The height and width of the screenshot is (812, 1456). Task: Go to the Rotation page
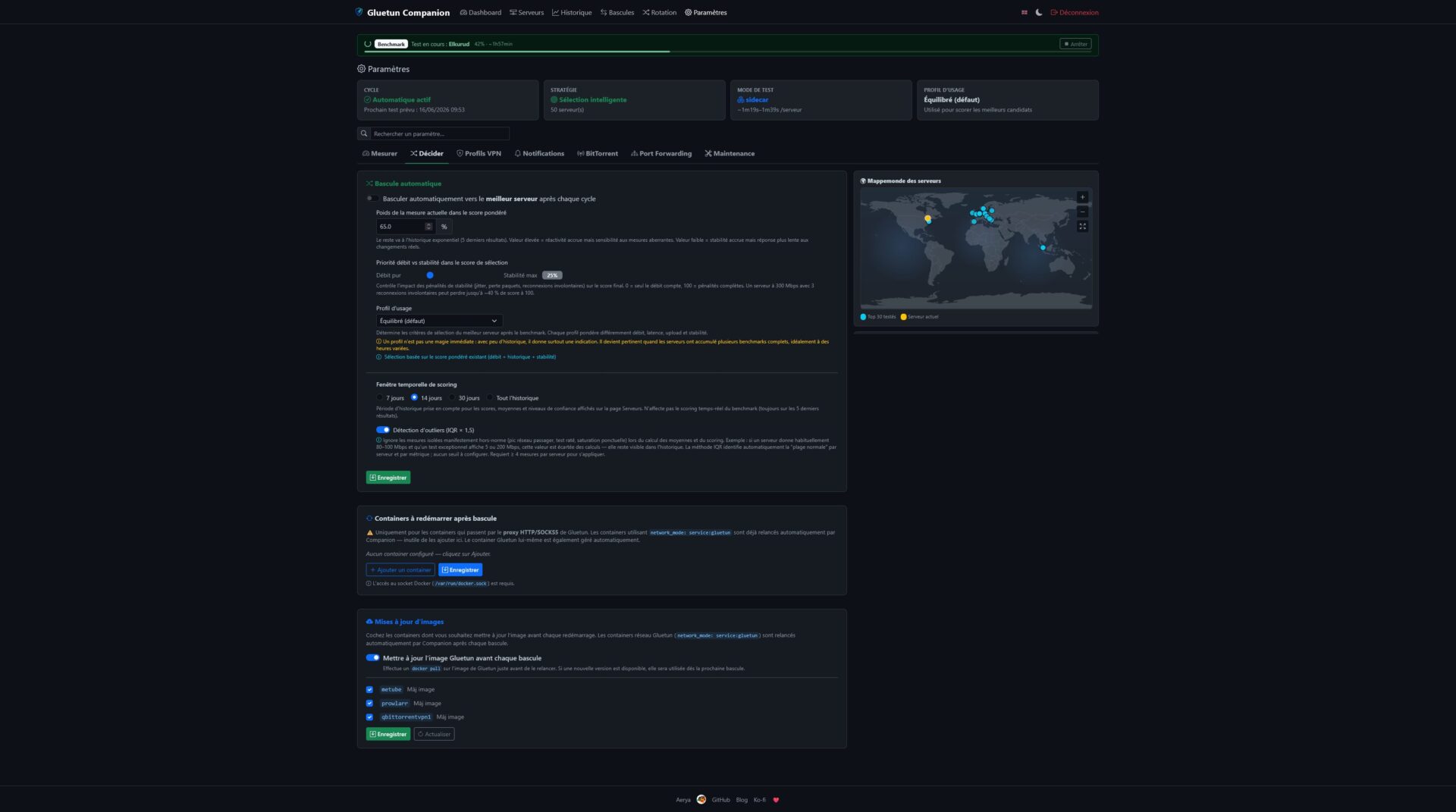[x=660, y=12]
